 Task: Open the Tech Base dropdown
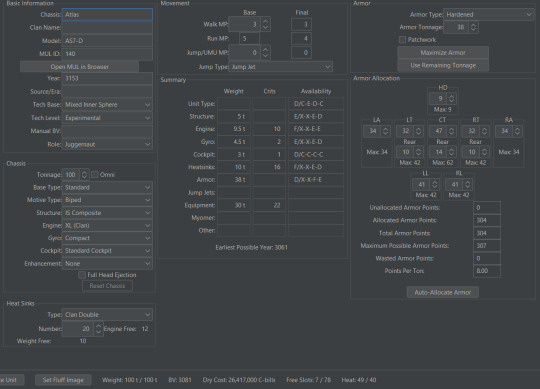click(107, 105)
